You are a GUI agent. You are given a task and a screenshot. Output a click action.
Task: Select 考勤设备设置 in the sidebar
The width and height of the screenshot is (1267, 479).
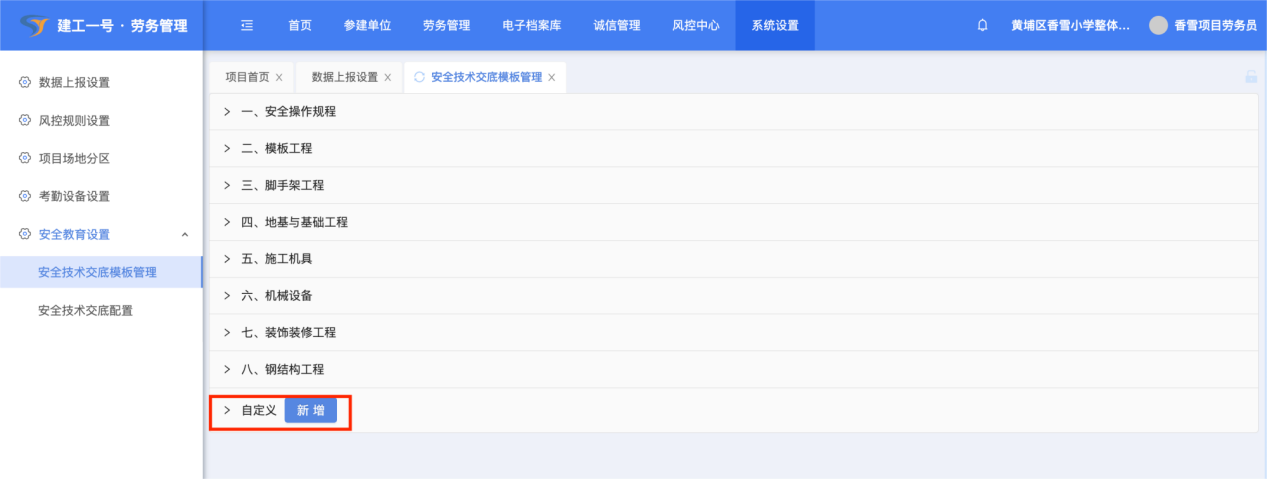click(74, 196)
